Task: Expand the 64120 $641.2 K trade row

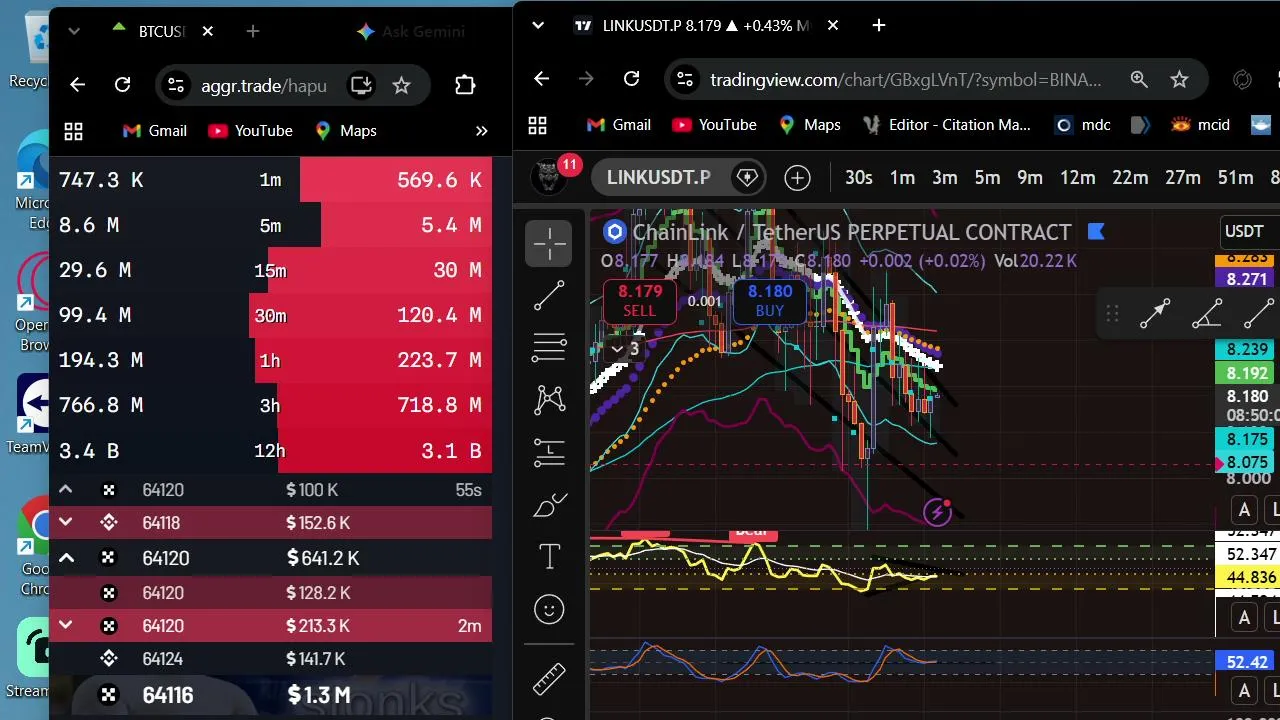Action: (65, 558)
